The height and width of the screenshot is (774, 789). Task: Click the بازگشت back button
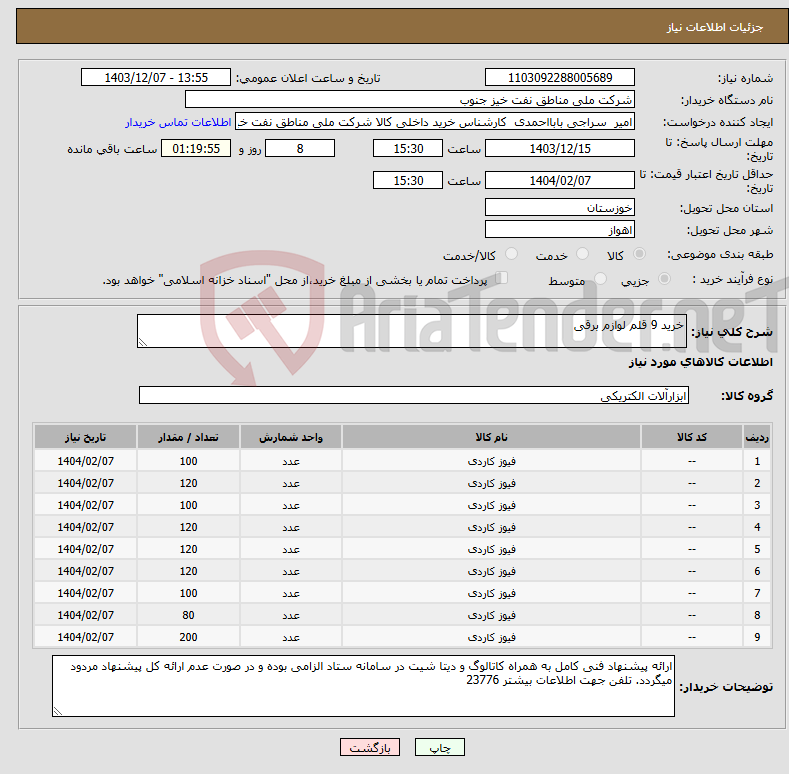[370, 747]
